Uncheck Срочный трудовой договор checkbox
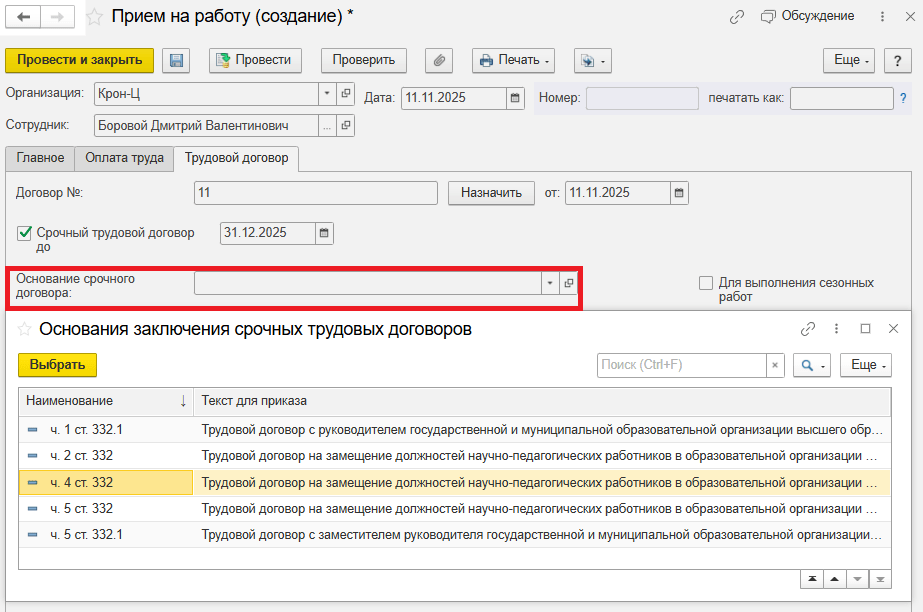The width and height of the screenshot is (923, 612). 25,233
